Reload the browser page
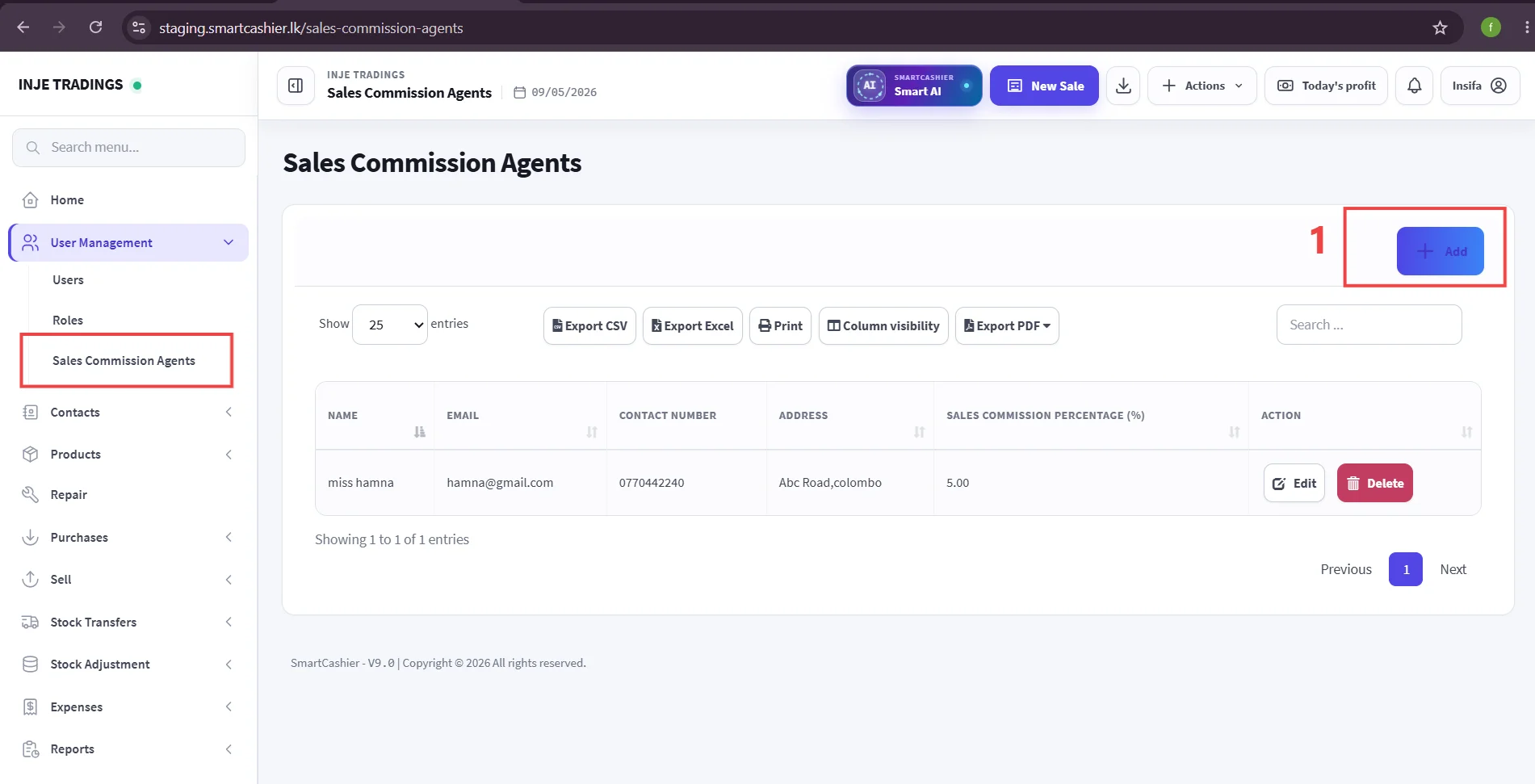The height and width of the screenshot is (784, 1535). coord(95,27)
